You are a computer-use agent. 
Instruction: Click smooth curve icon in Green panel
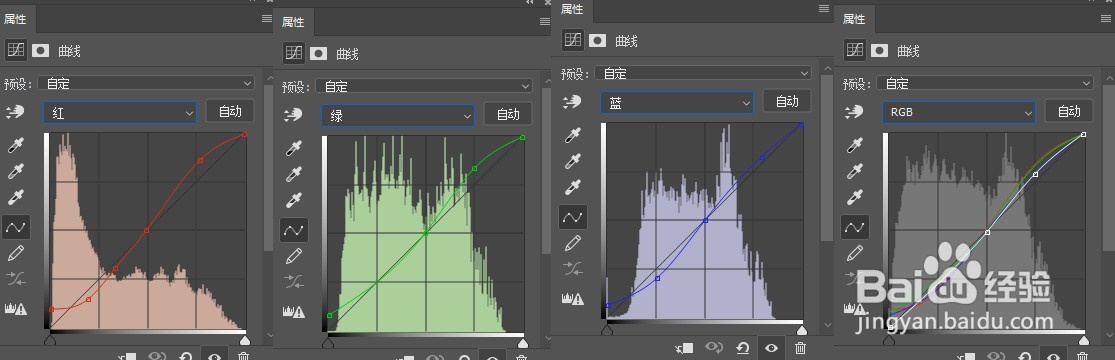[294, 282]
